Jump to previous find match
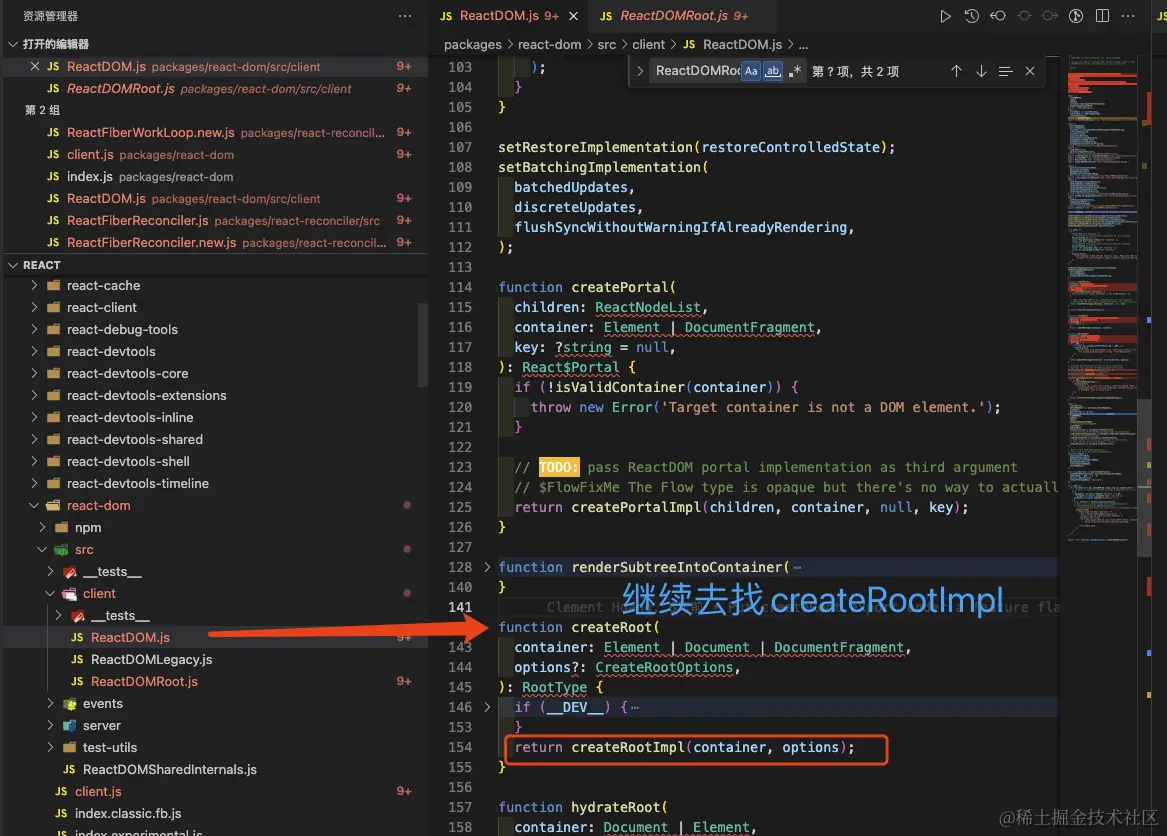This screenshot has width=1167, height=836. click(956, 71)
